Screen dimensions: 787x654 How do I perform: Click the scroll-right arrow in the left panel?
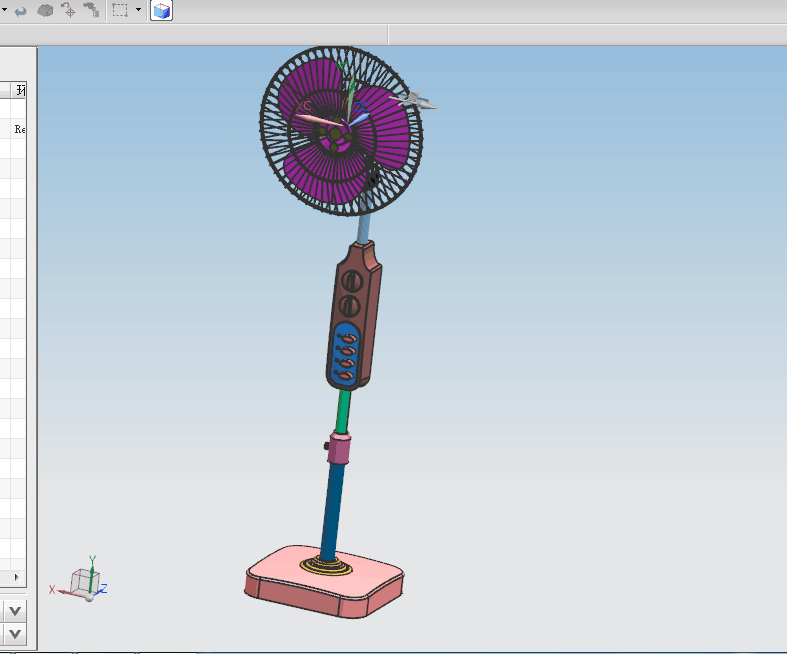[x=17, y=577]
